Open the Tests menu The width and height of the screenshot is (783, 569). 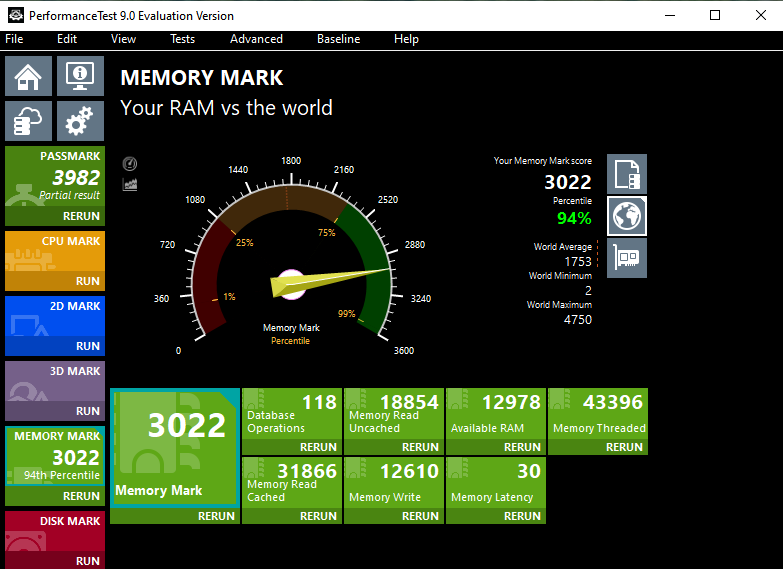182,39
